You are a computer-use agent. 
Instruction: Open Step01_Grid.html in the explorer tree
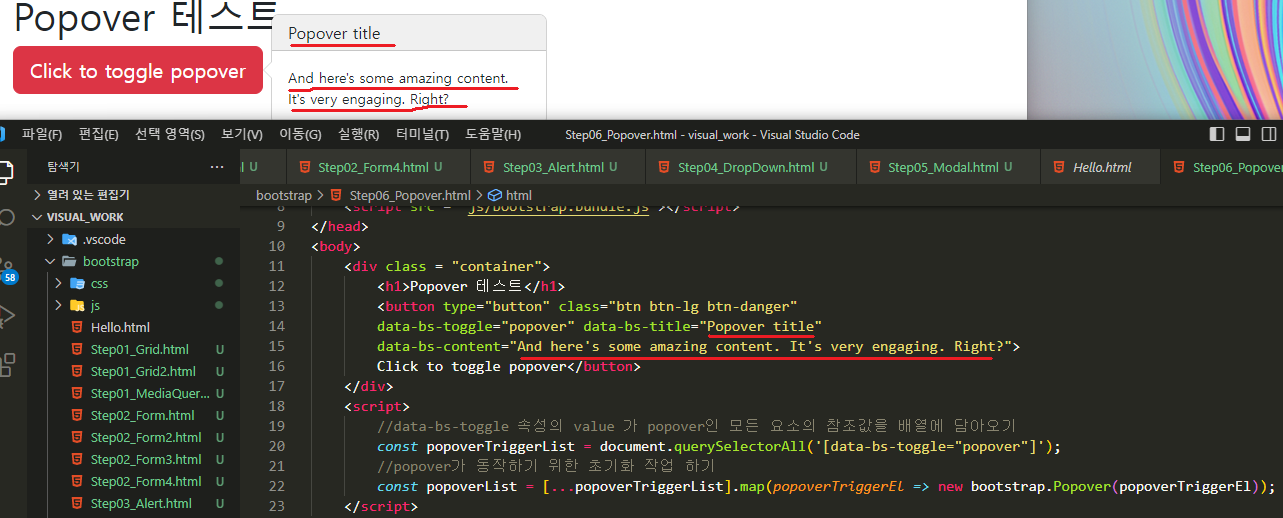(139, 349)
